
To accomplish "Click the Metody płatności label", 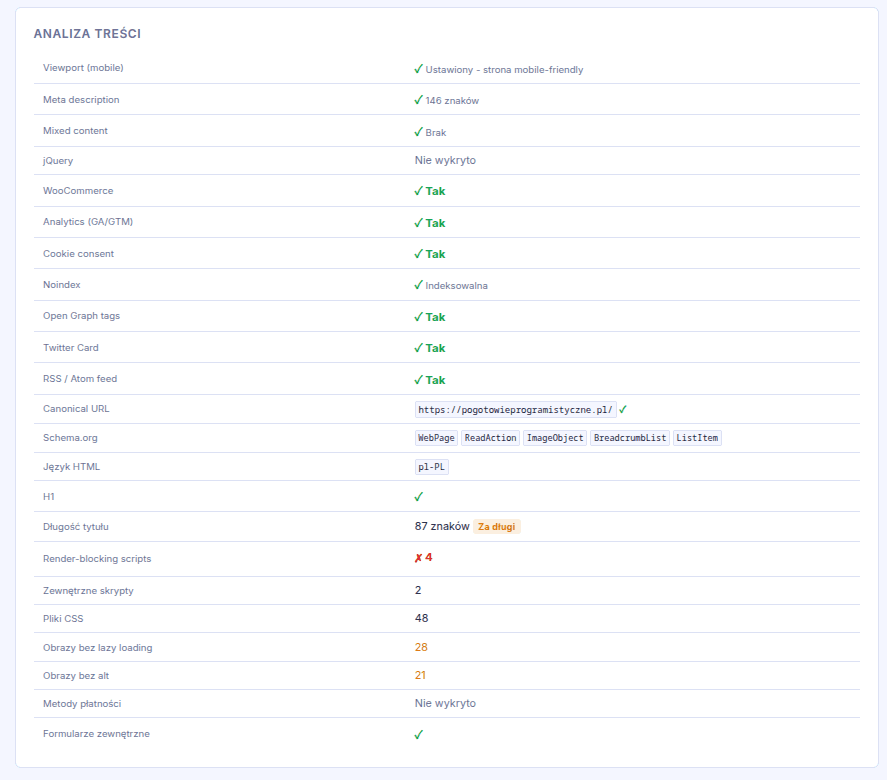I will 82,704.
